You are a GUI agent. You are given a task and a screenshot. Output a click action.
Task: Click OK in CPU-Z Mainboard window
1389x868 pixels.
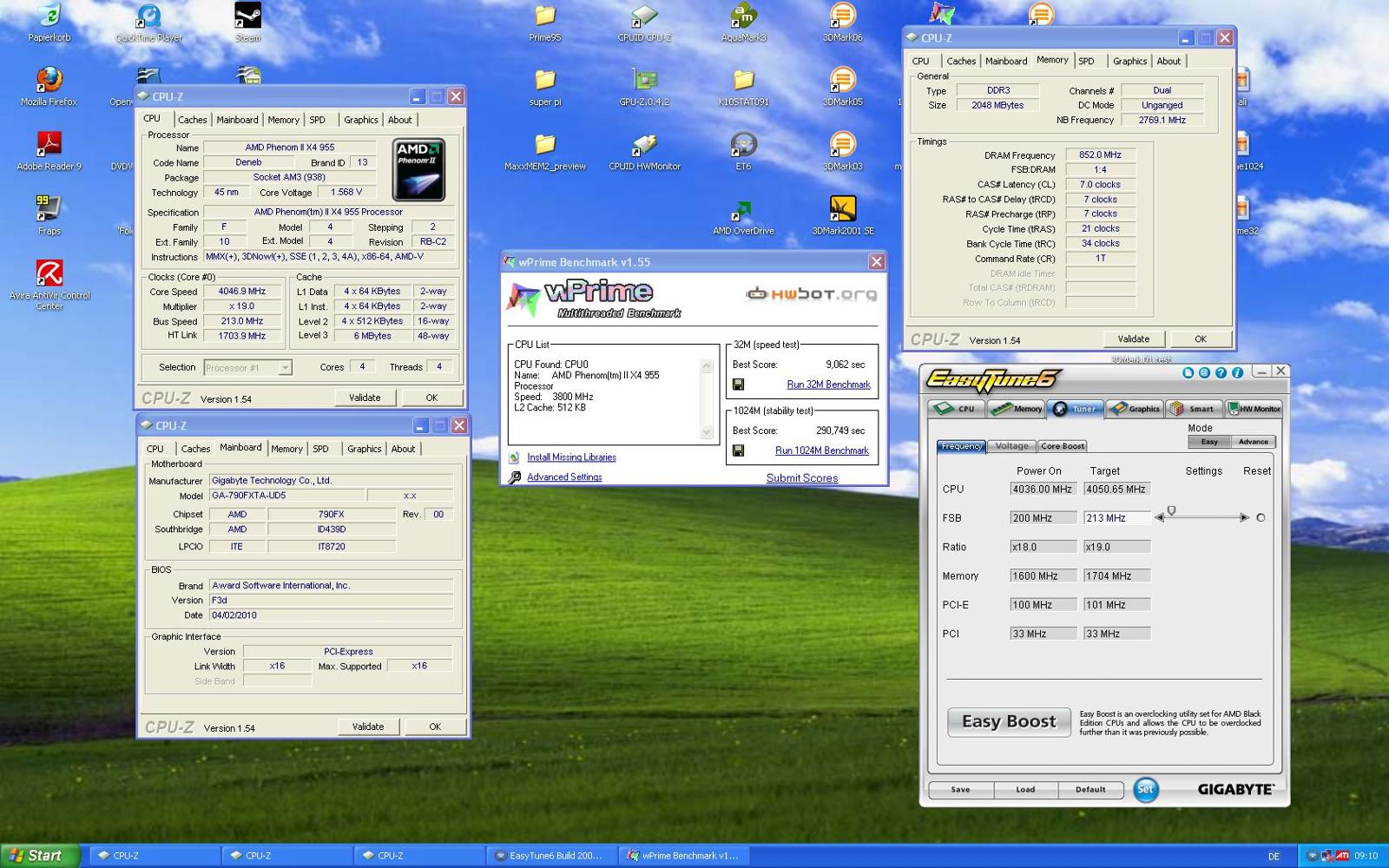435,727
